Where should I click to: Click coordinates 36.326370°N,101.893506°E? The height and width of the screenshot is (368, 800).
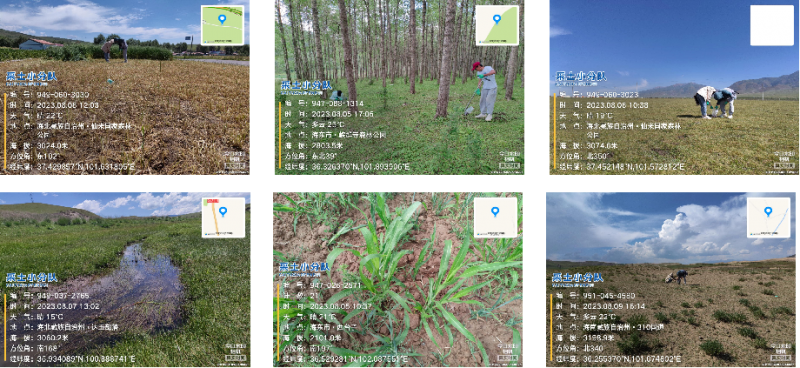point(360,166)
